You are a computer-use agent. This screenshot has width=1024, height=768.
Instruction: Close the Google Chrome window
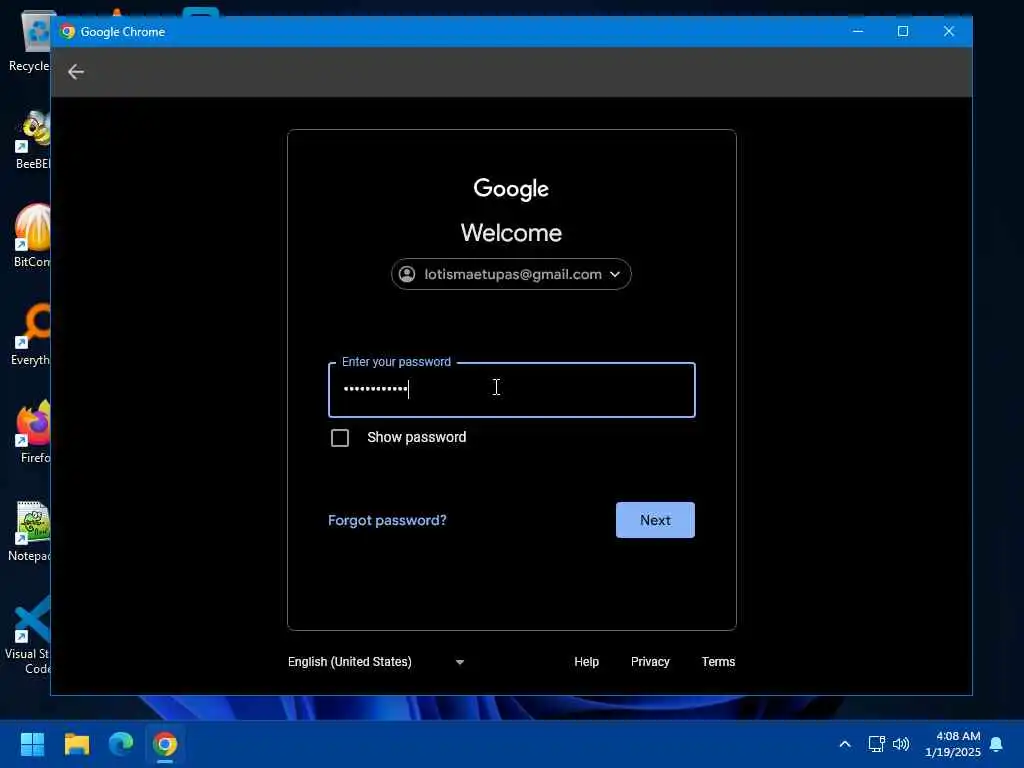coord(949,31)
